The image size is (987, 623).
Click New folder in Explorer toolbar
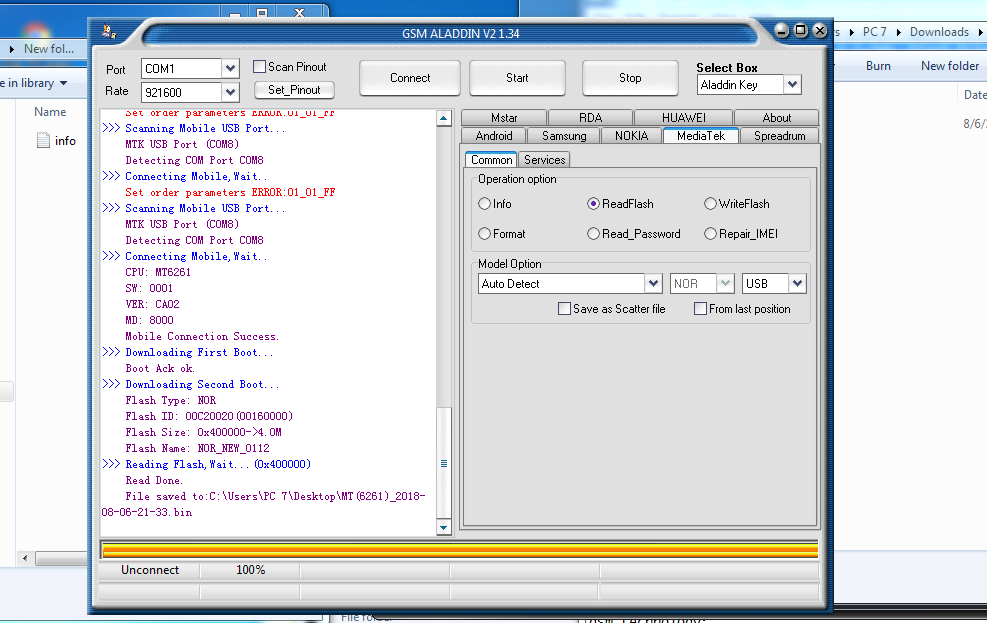(x=950, y=65)
